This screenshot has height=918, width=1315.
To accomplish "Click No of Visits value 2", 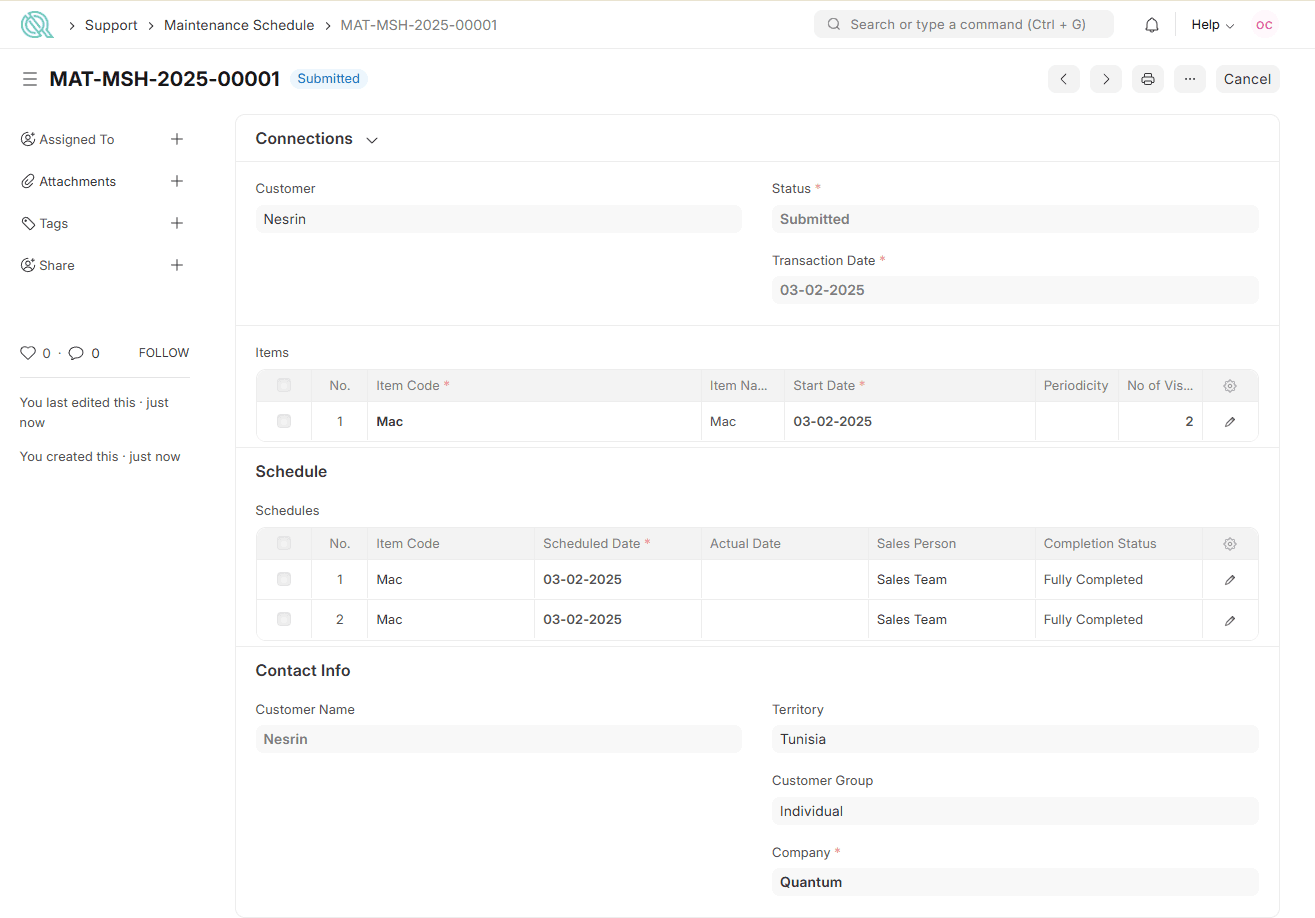I will (1189, 422).
